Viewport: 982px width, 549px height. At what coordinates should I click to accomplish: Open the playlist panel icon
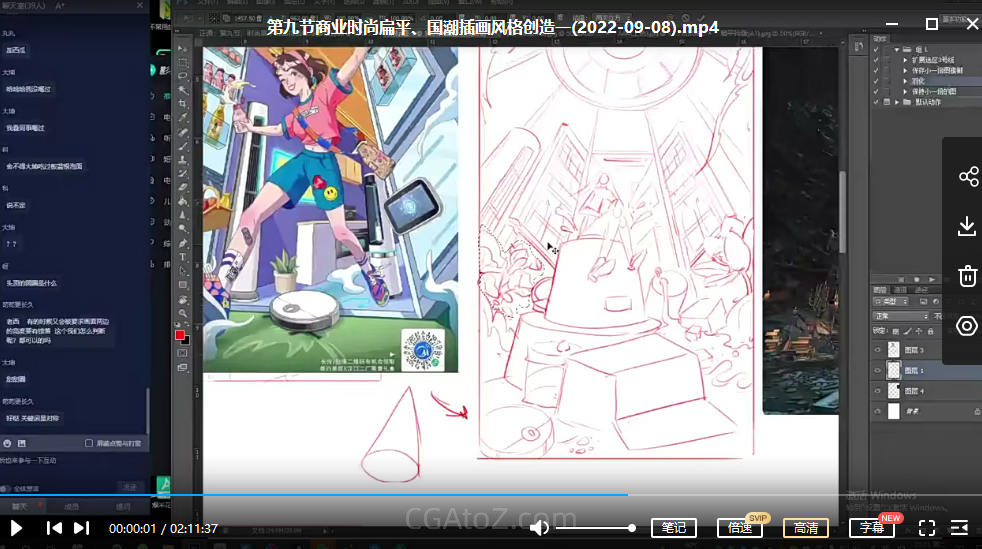point(959,528)
